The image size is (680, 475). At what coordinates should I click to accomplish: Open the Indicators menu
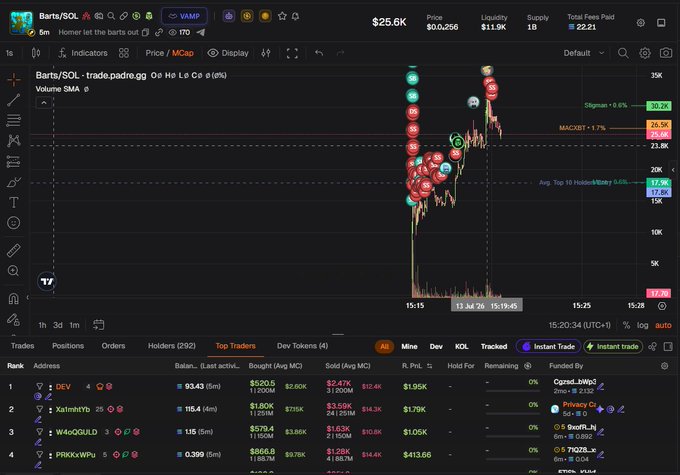click(x=83, y=53)
